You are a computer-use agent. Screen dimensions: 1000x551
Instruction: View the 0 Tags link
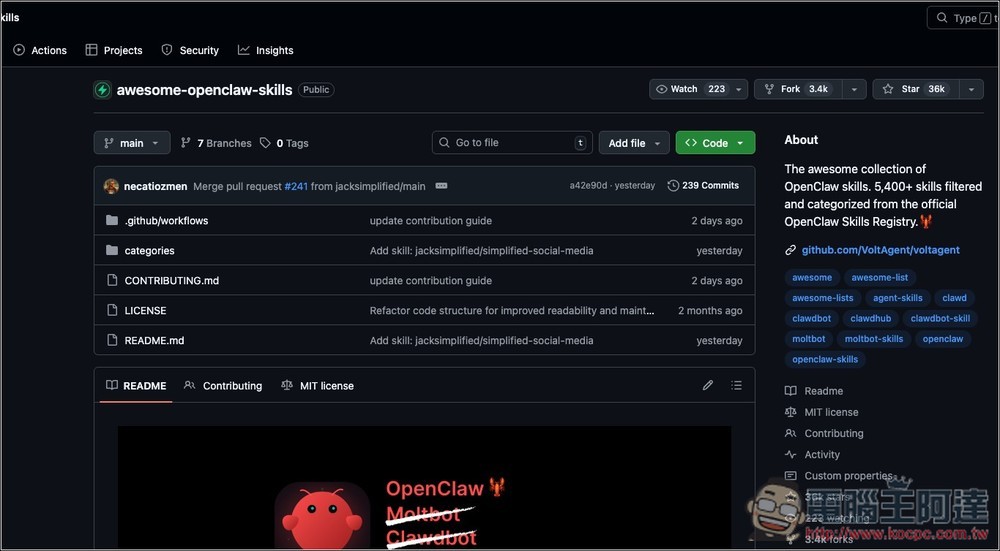click(x=284, y=143)
